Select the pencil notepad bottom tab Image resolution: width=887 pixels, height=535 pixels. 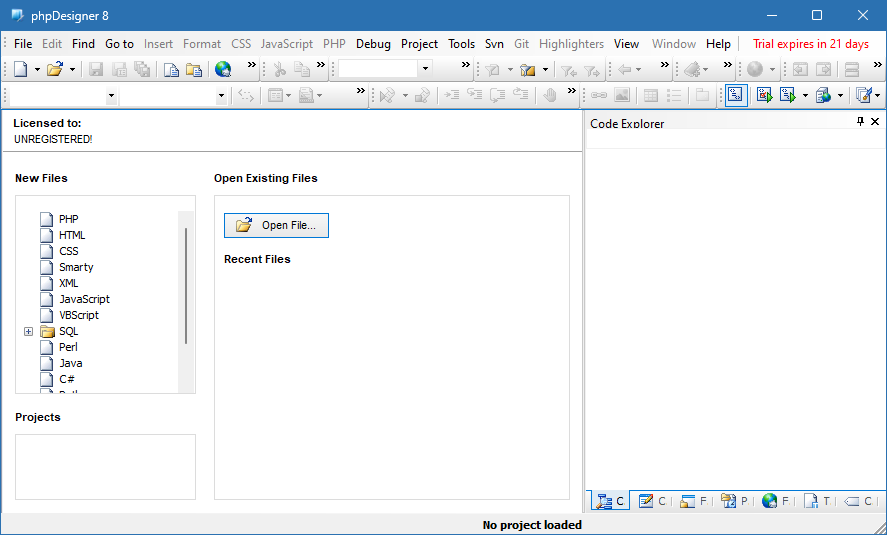coord(652,501)
